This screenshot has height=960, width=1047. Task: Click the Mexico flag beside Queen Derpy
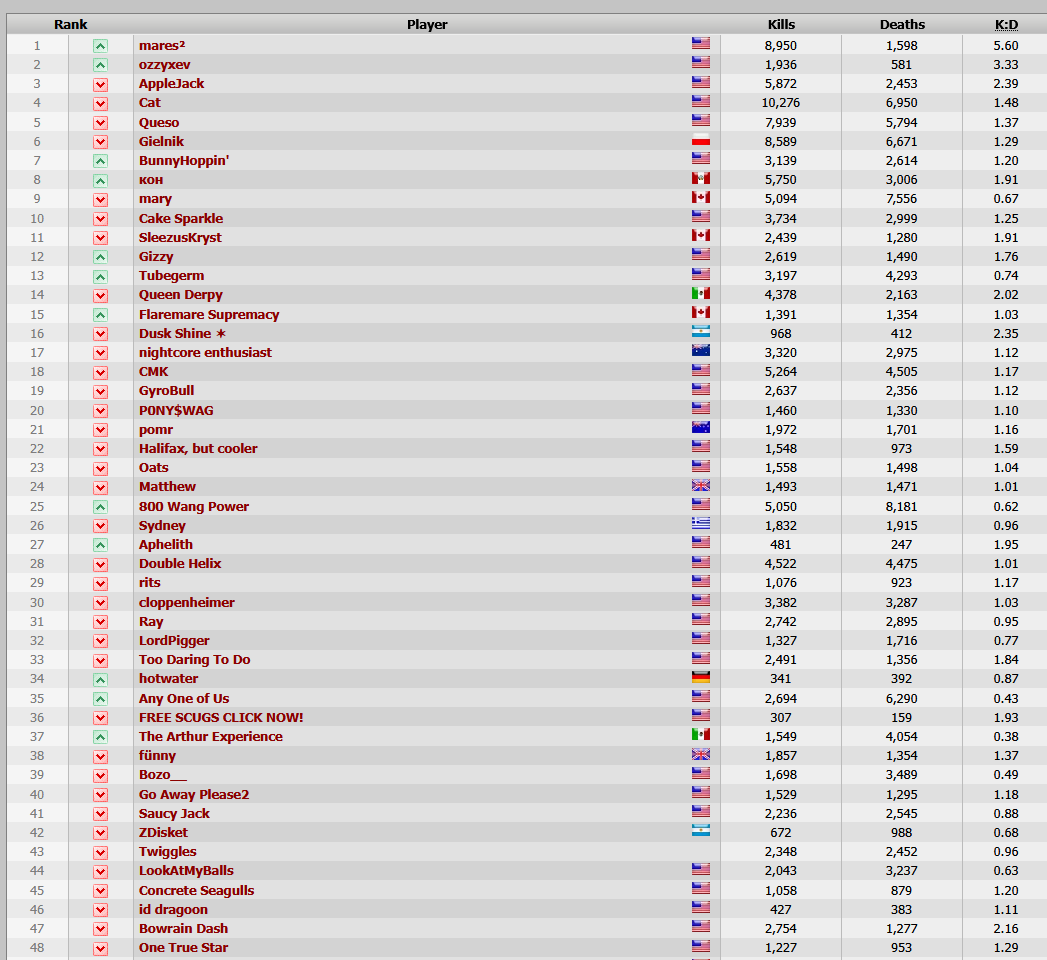700,293
